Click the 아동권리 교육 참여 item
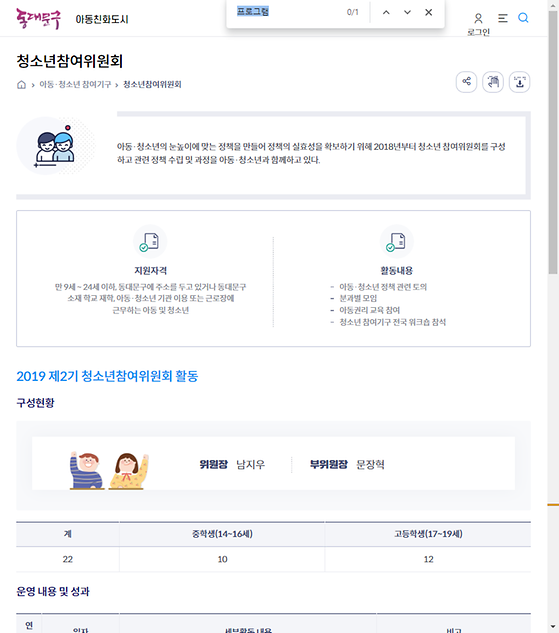 point(369,310)
